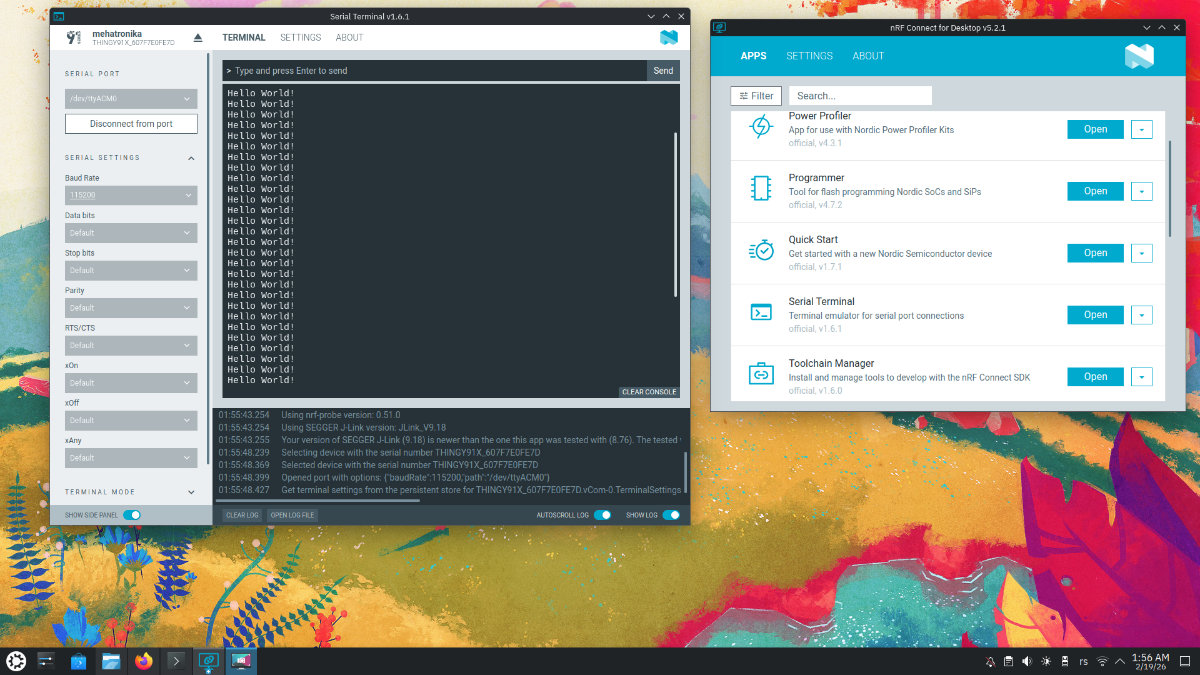Image resolution: width=1200 pixels, height=675 pixels.
Task: Open the Quick Start app
Action: 1096,253
